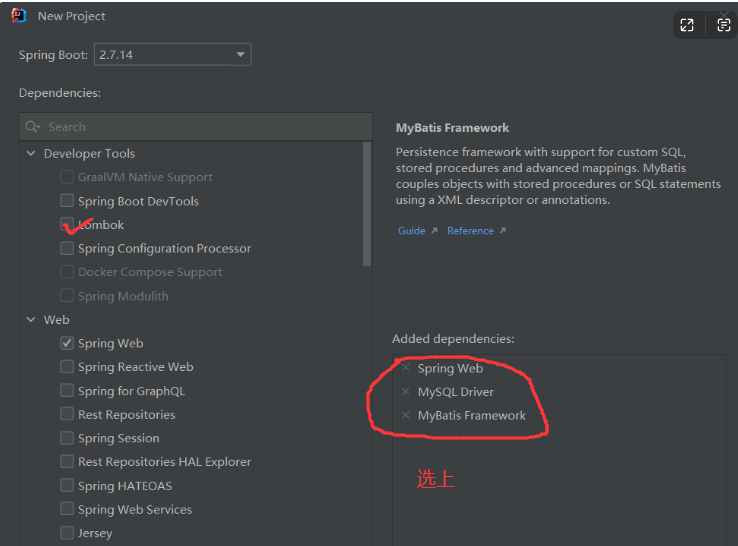Screen dimensions: 738x546
Task: Open the MyBatis Guide link
Action: click(x=412, y=231)
